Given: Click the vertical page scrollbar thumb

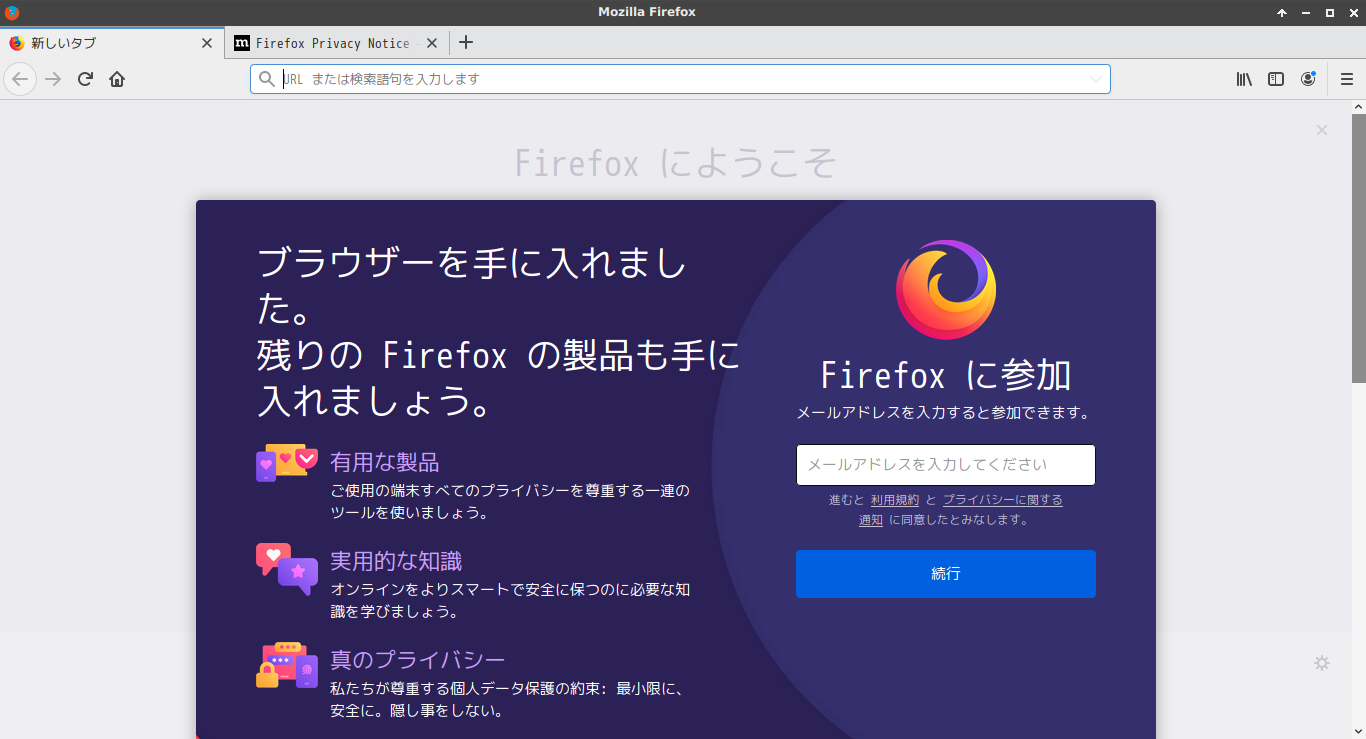Looking at the screenshot, I should [1359, 247].
